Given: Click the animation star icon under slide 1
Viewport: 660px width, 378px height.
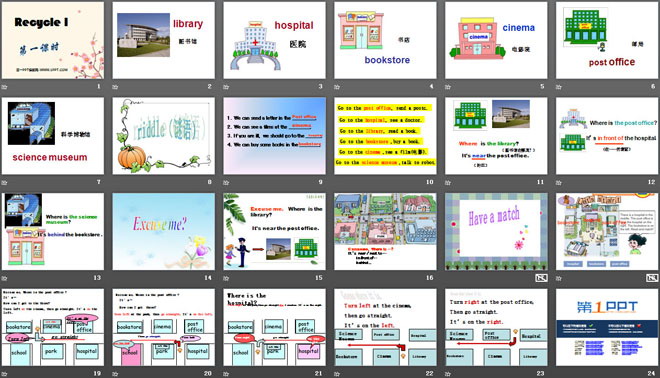Looking at the screenshot, I should click(x=4, y=87).
